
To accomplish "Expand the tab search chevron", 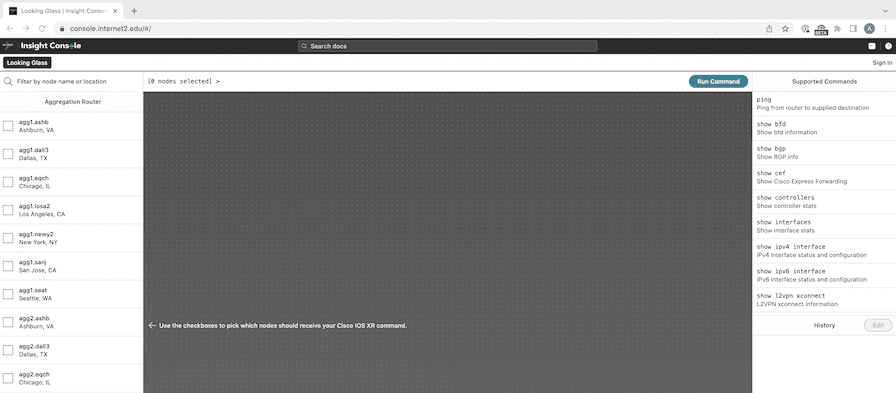I will [x=886, y=11].
